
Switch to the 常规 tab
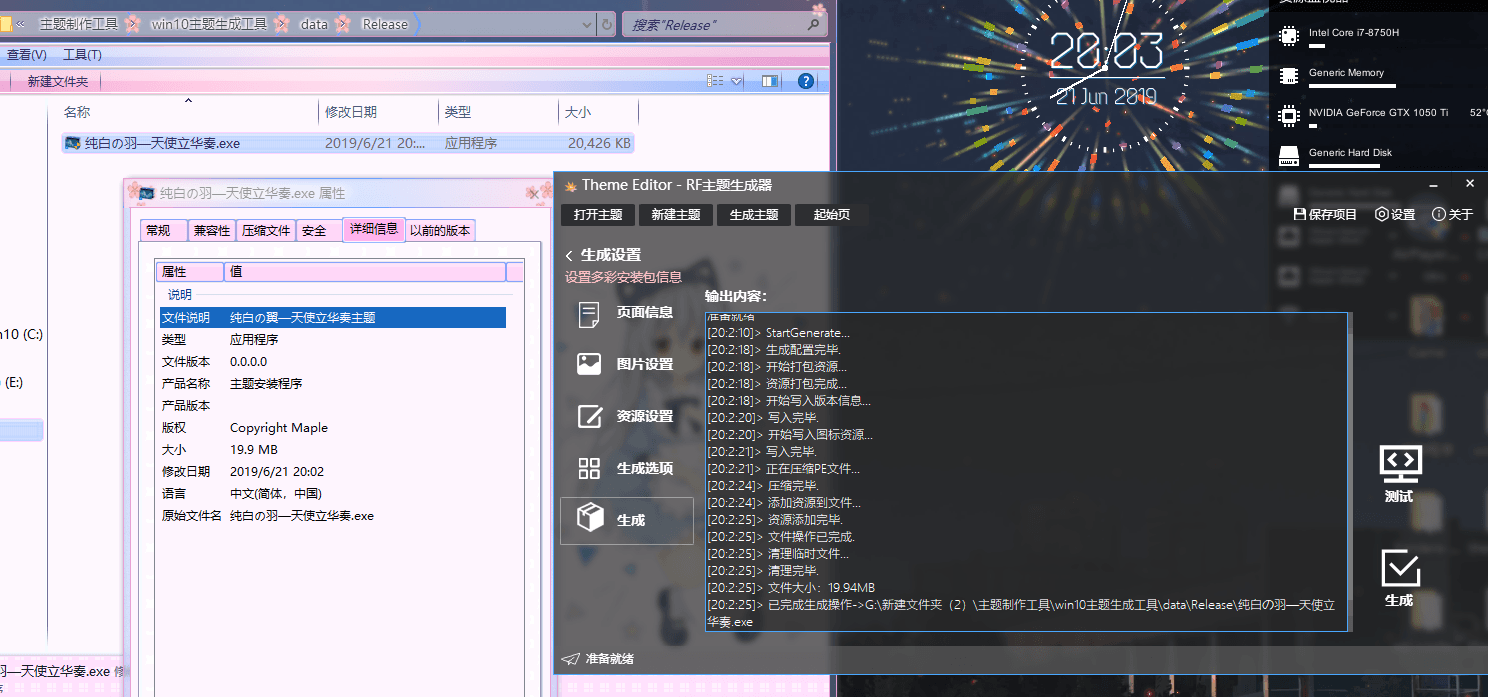pyautogui.click(x=163, y=231)
